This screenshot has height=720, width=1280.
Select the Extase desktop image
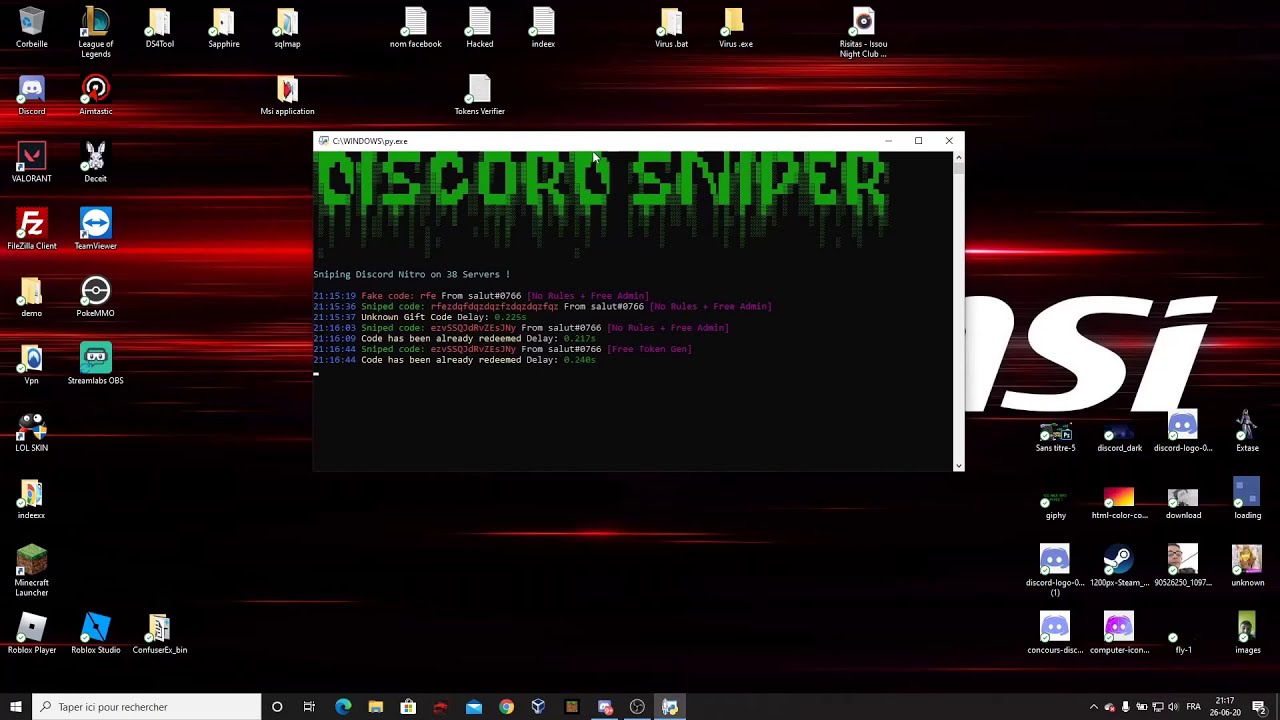pos(1247,431)
